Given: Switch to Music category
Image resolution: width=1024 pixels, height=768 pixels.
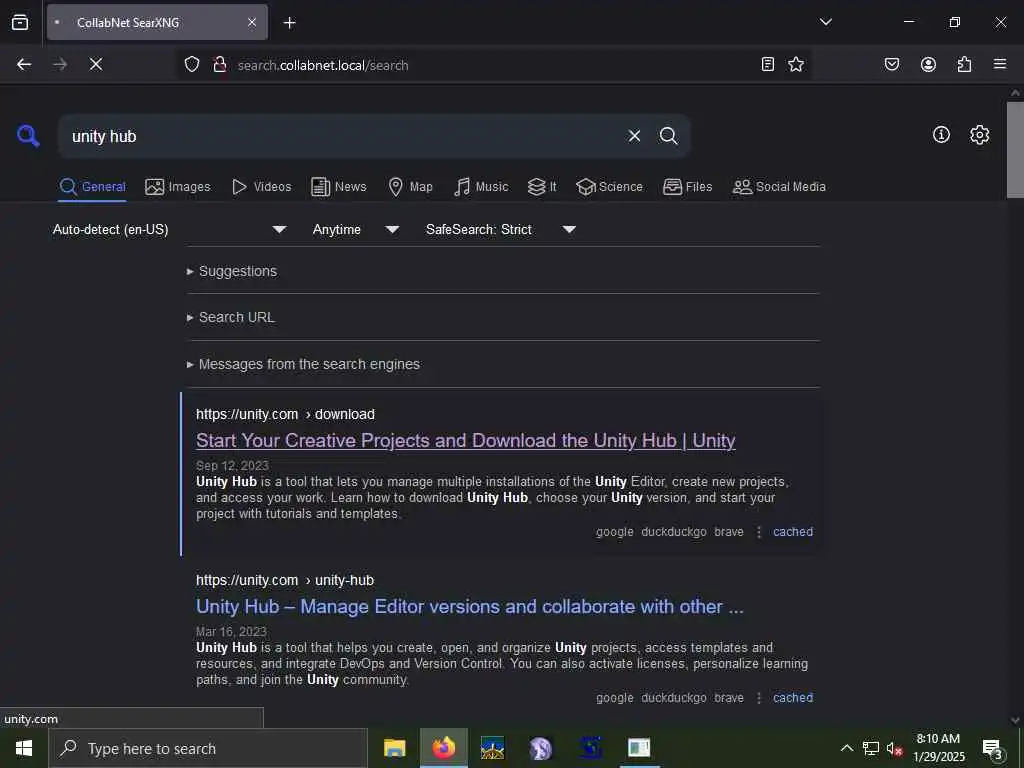Looking at the screenshot, I should click(481, 187).
